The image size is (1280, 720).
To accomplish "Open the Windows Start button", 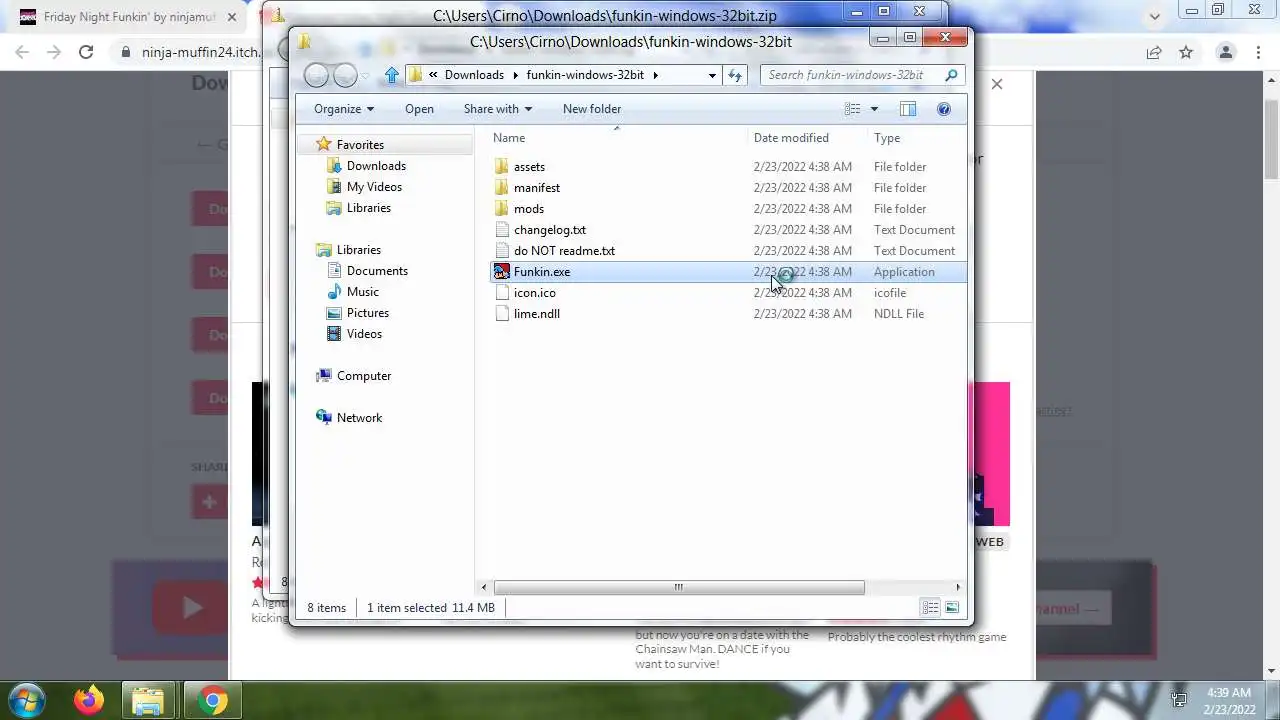I will click(x=27, y=700).
